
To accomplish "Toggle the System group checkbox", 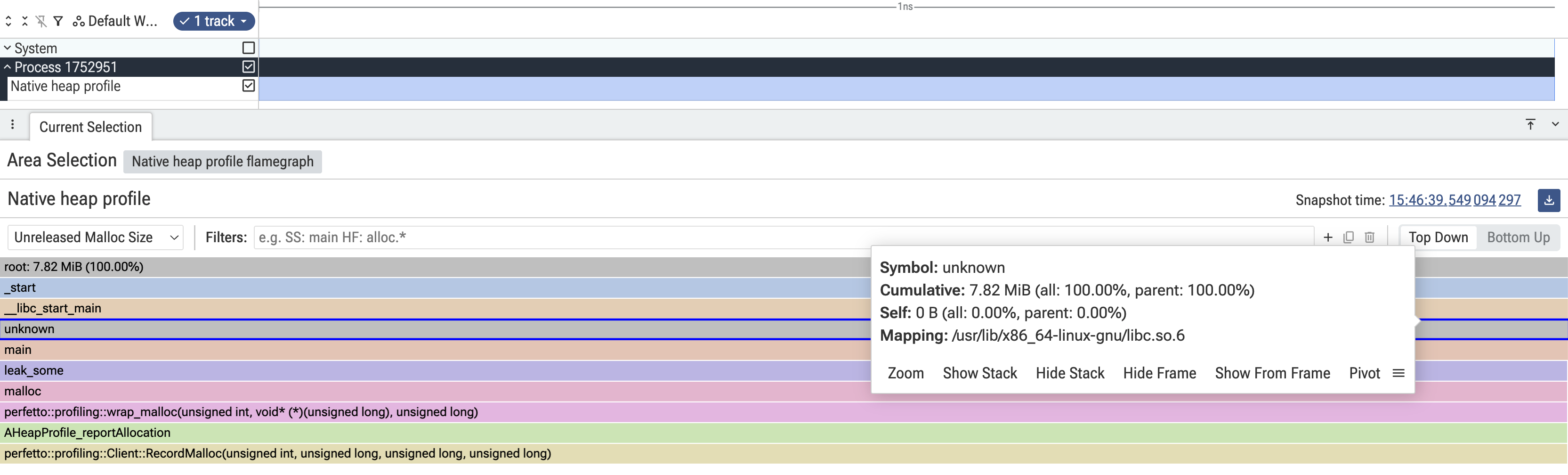I will pyautogui.click(x=248, y=48).
